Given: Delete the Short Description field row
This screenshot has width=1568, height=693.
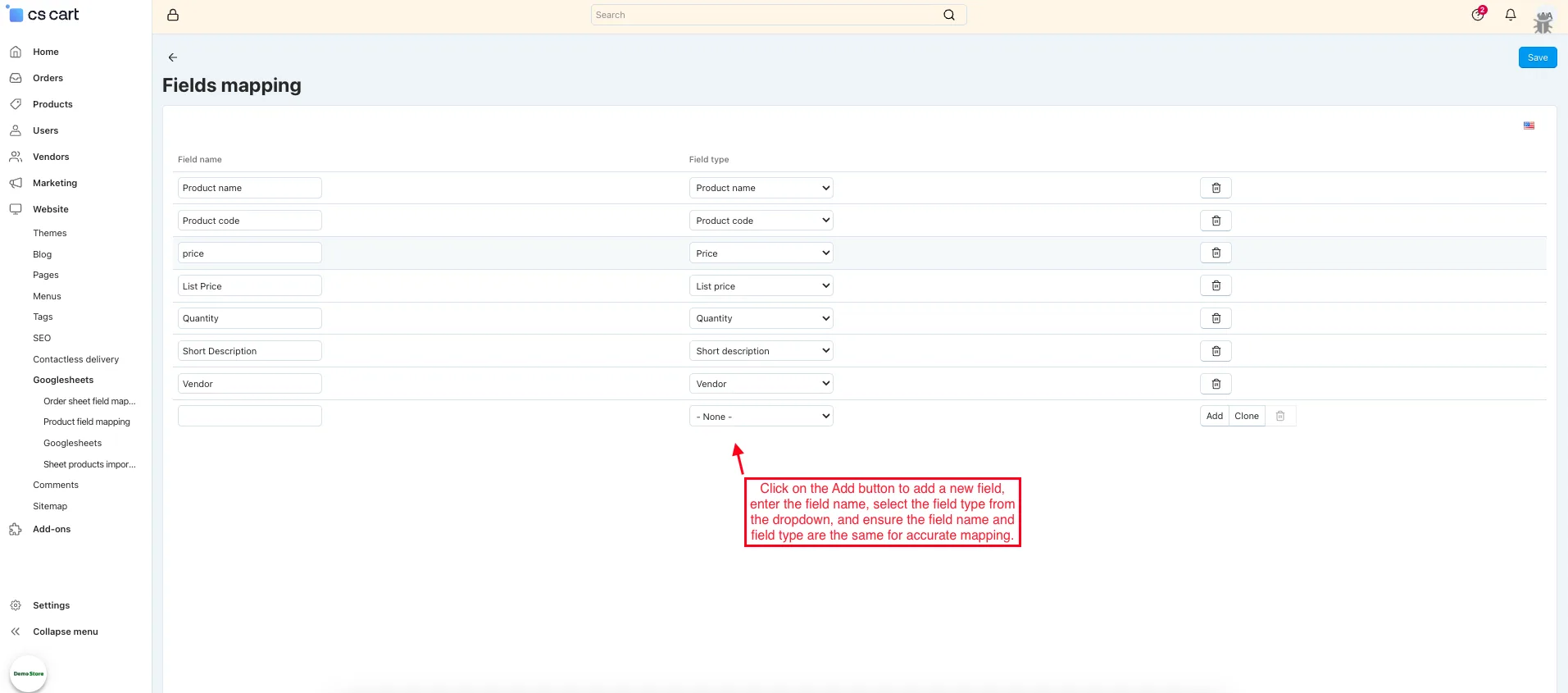Looking at the screenshot, I should tap(1216, 351).
